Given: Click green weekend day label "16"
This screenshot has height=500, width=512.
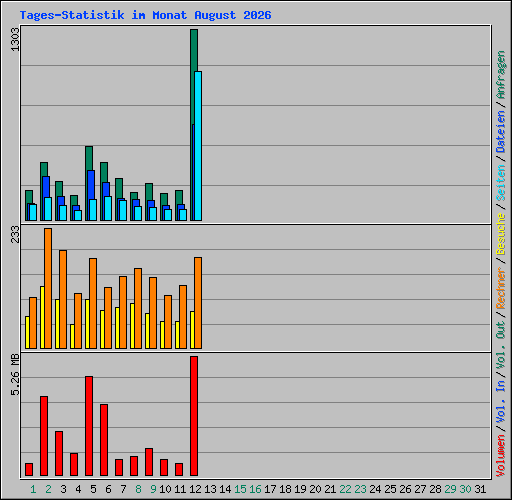Looking at the screenshot, I should click(x=255, y=489).
